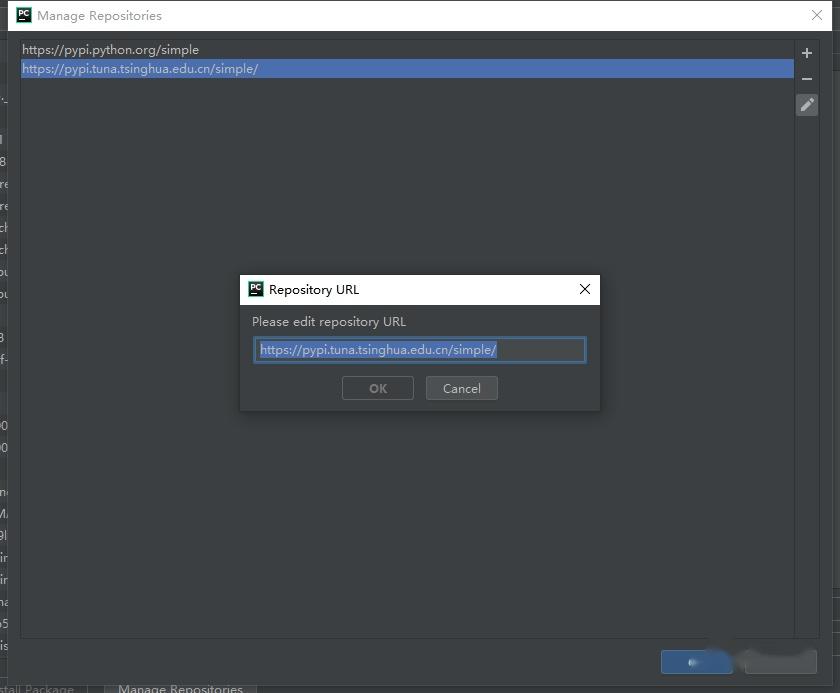The image size is (840, 693).
Task: Click Cancel in the Repository URL dialog
Action: [462, 388]
